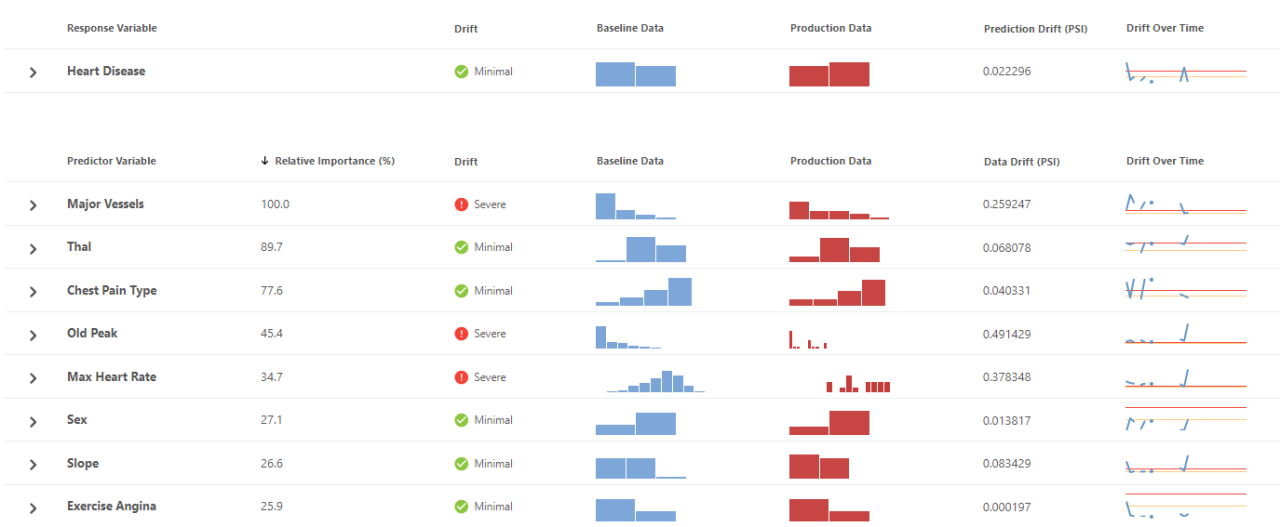Click the green check icon for Thal

[461, 247]
